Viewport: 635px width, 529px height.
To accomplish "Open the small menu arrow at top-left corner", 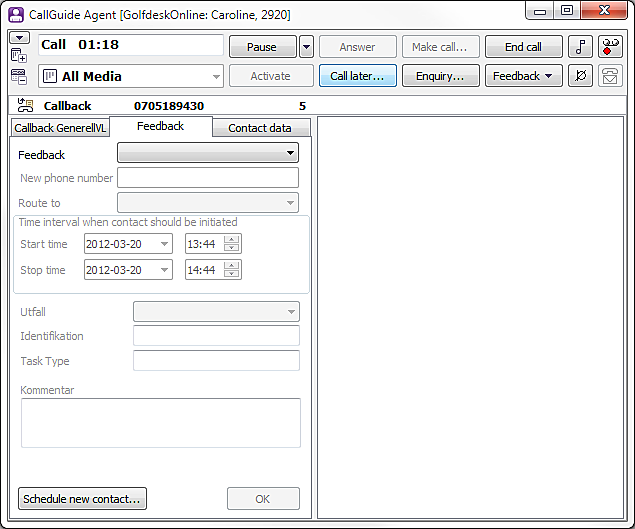I will (x=19, y=38).
